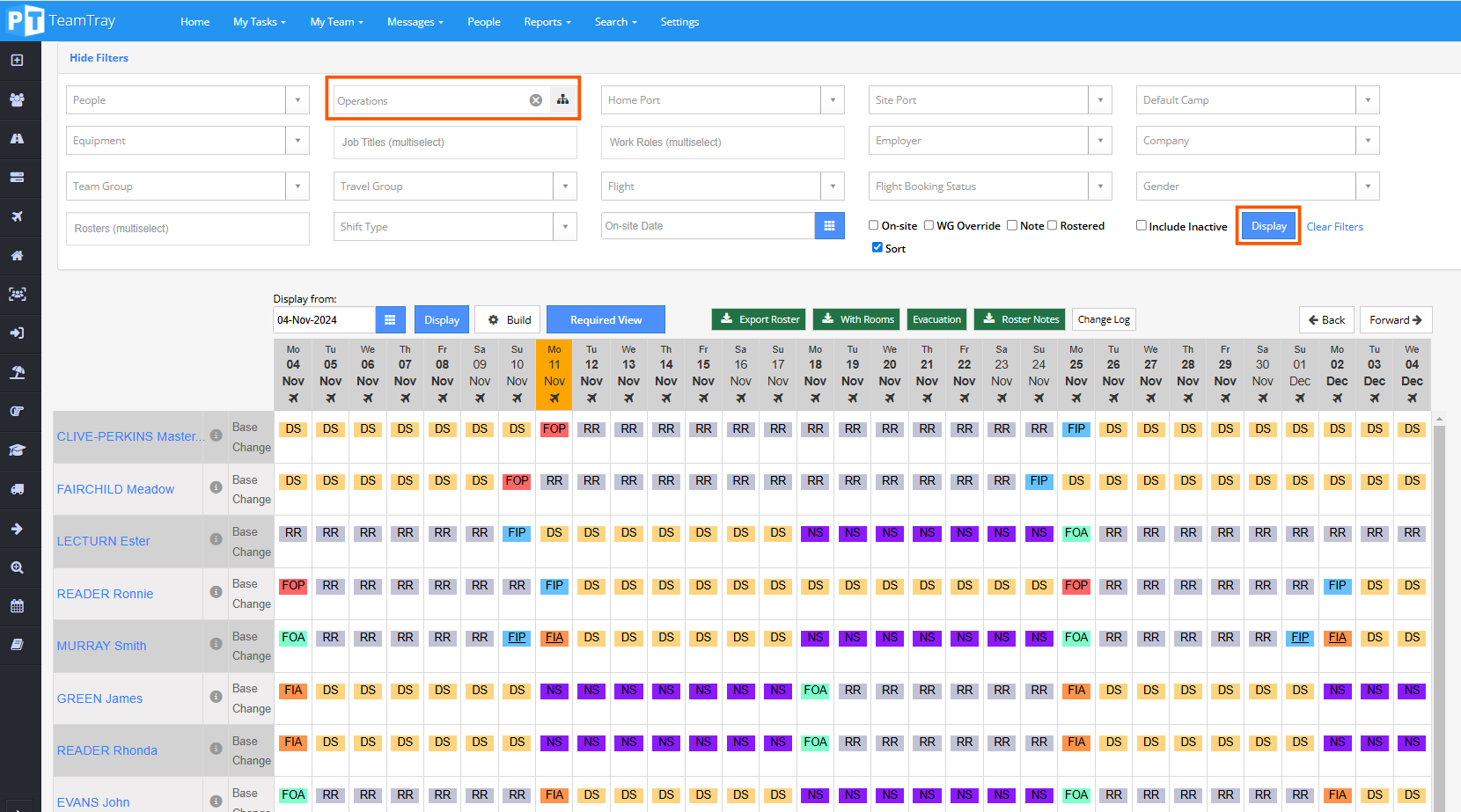Open the org hierarchy picker beside Operations

(x=562, y=100)
